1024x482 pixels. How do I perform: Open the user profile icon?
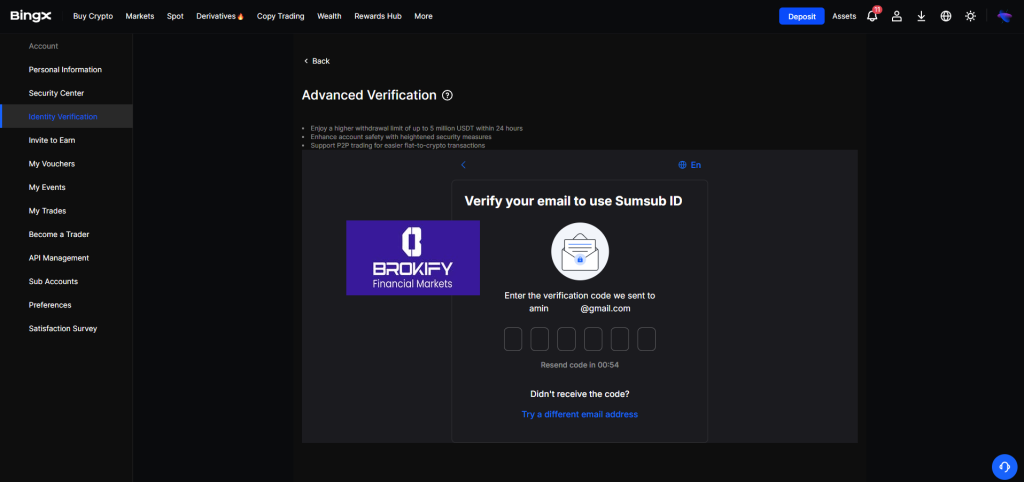897,16
